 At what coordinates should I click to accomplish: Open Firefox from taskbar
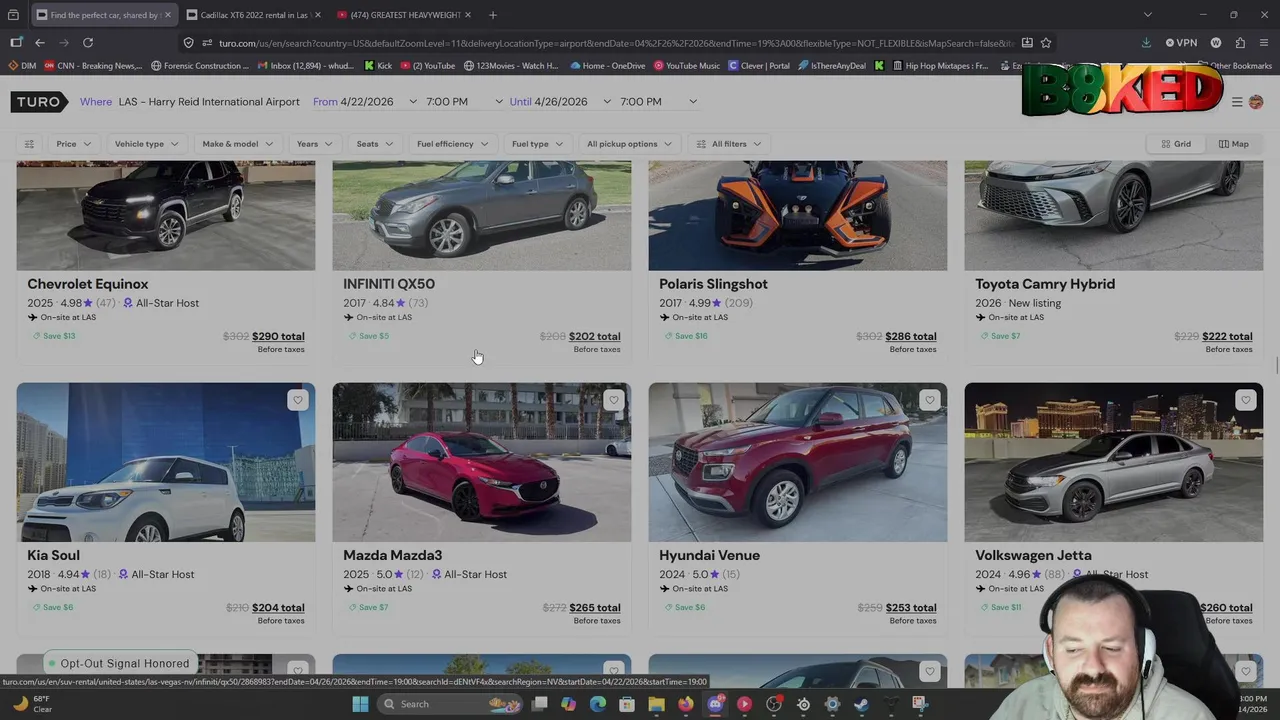click(685, 704)
